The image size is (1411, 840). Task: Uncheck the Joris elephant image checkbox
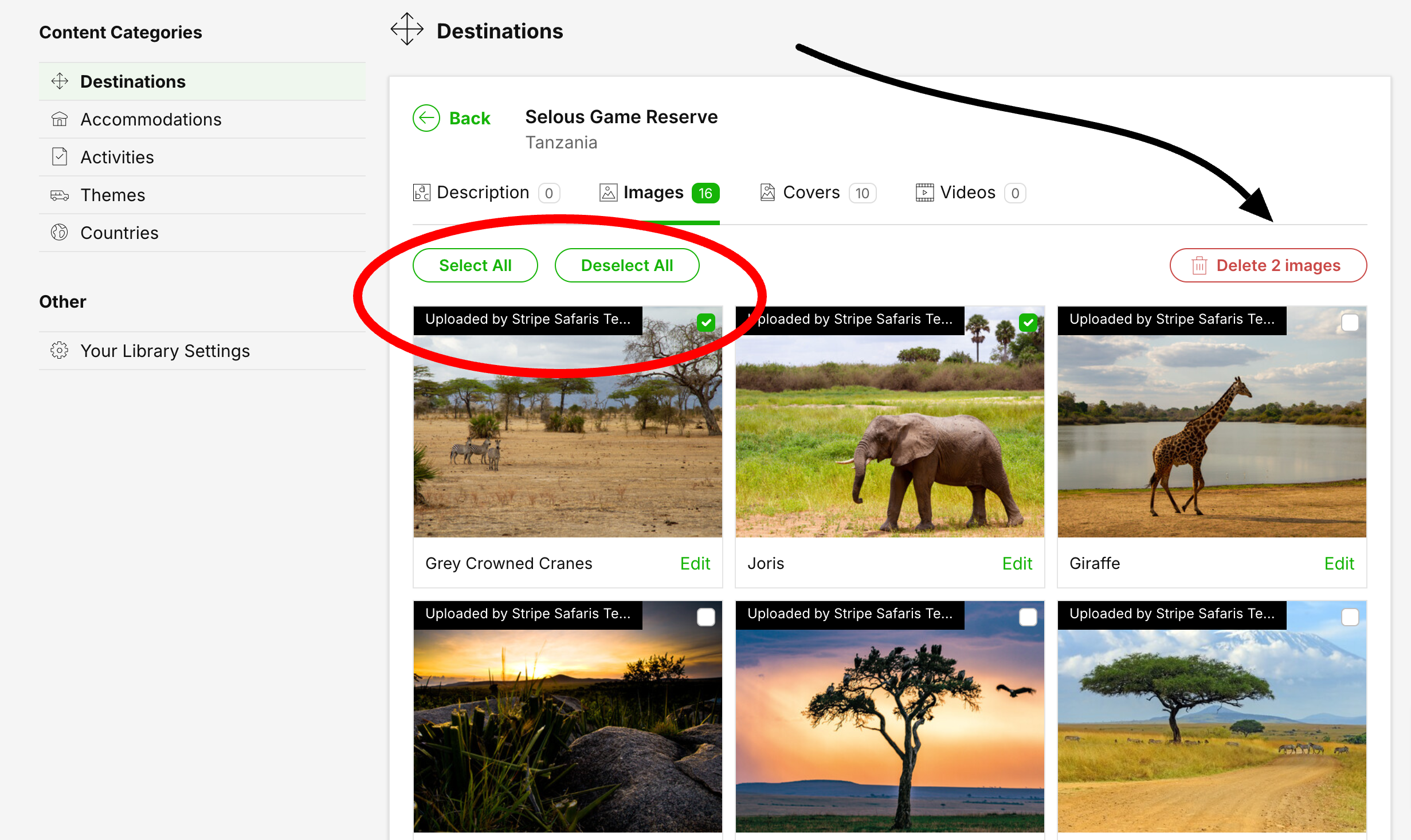(x=1028, y=323)
